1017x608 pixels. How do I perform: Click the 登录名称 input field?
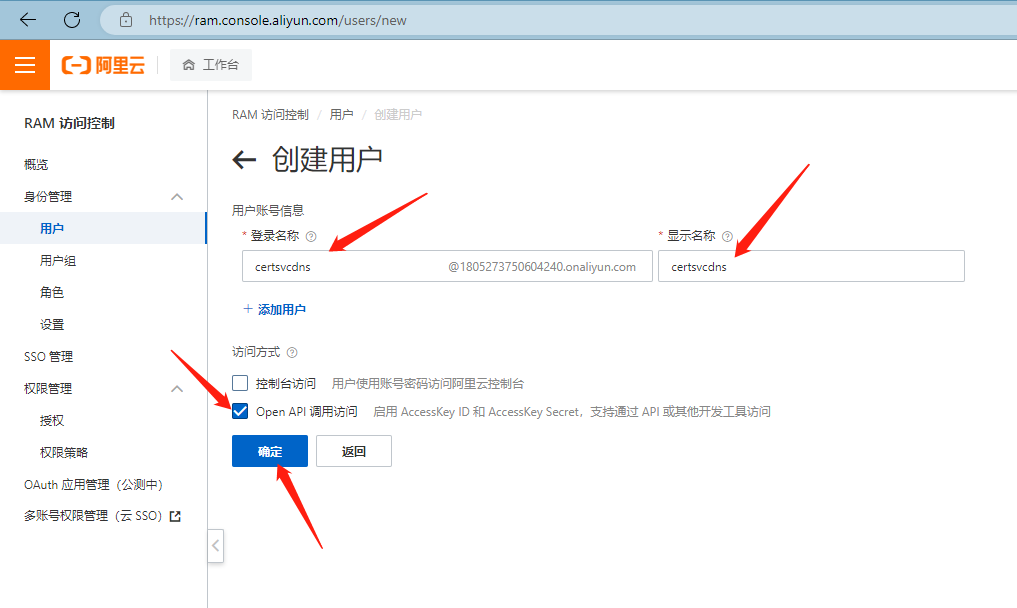pyautogui.click(x=340, y=267)
